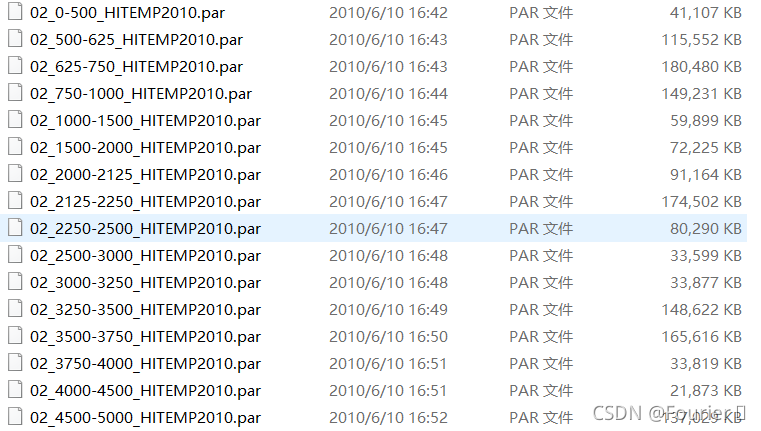Image resolution: width=761 pixels, height=431 pixels.
Task: Select file name 02_2000-2125_HITEMP2010.par
Action: click(145, 175)
